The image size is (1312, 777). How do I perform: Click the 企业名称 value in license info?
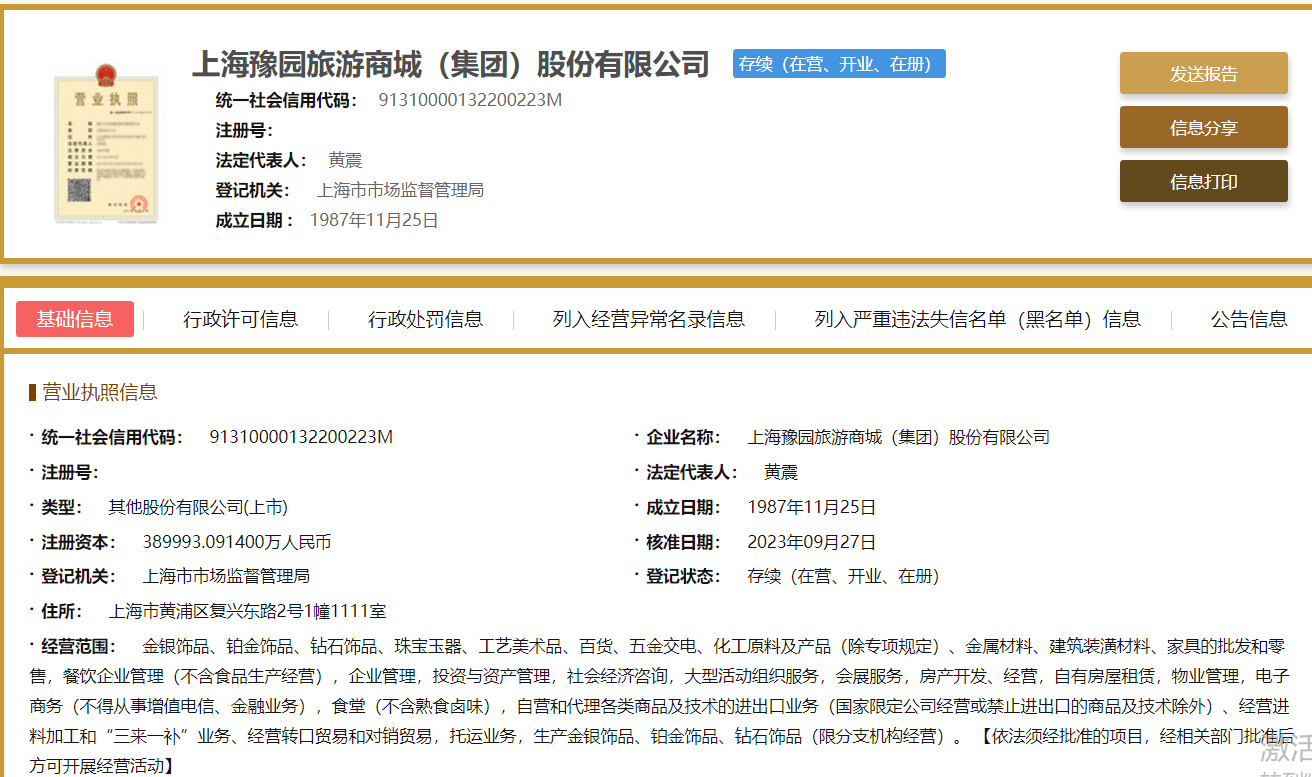pos(899,437)
